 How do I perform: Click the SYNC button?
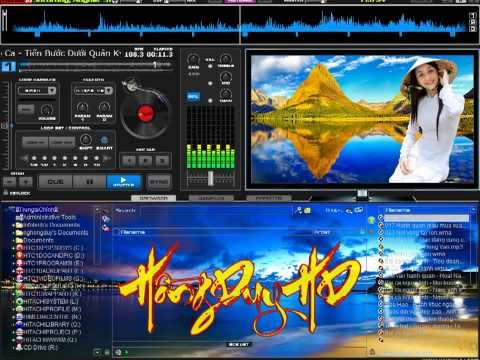click(x=159, y=182)
